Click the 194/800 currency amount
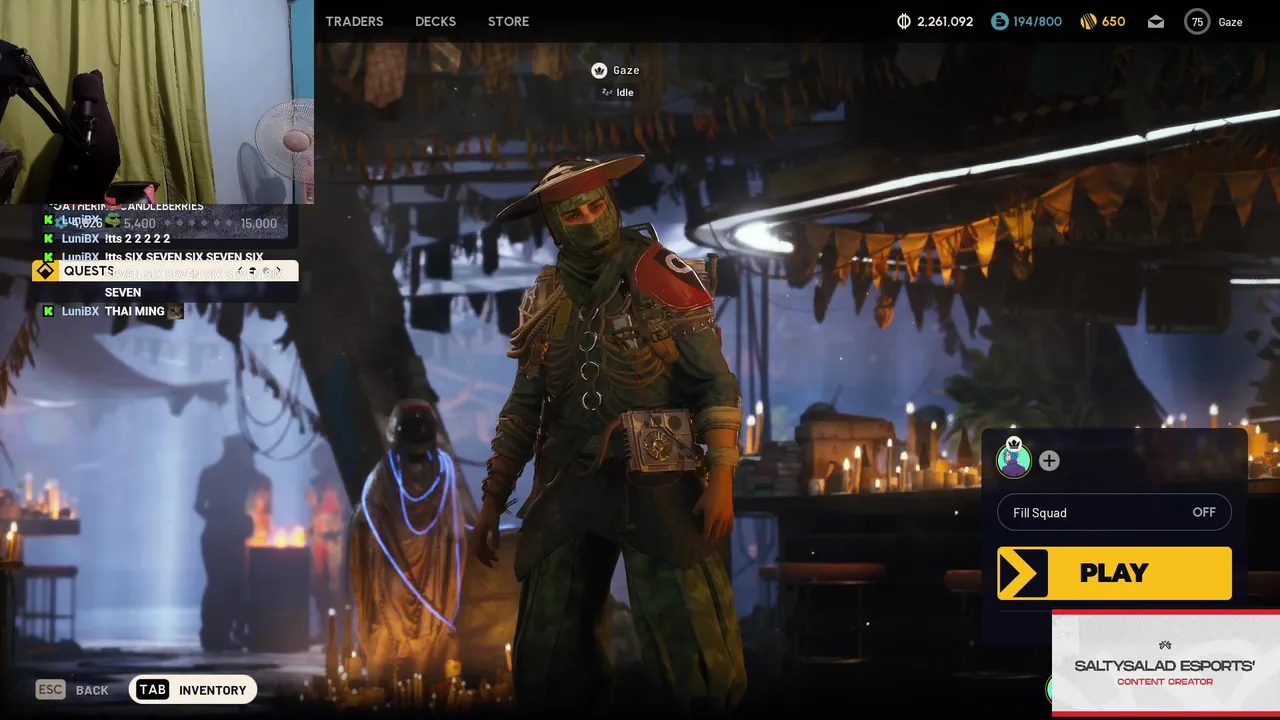The width and height of the screenshot is (1280, 720). (1038, 21)
